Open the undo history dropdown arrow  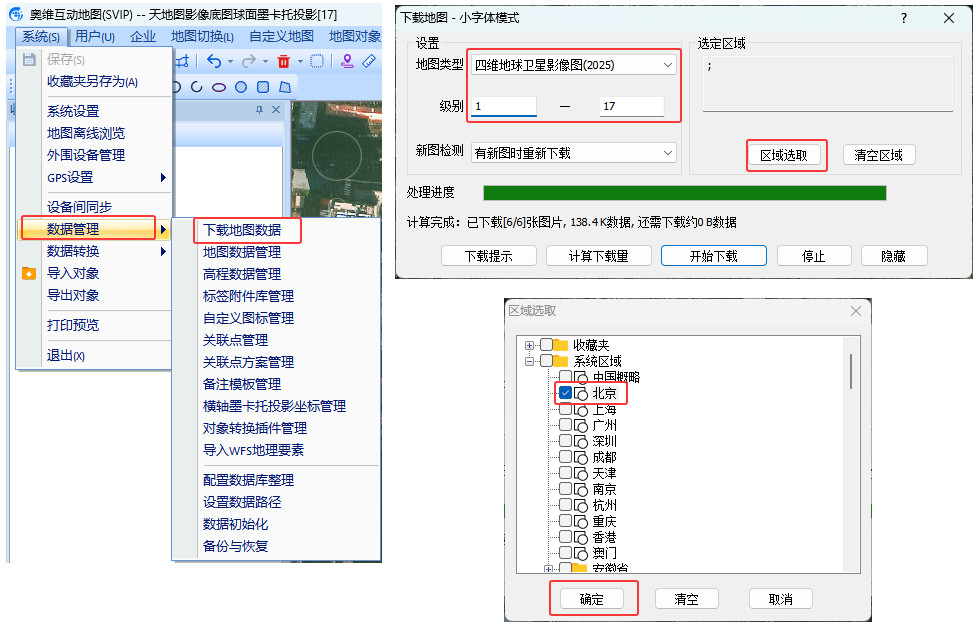(x=230, y=61)
